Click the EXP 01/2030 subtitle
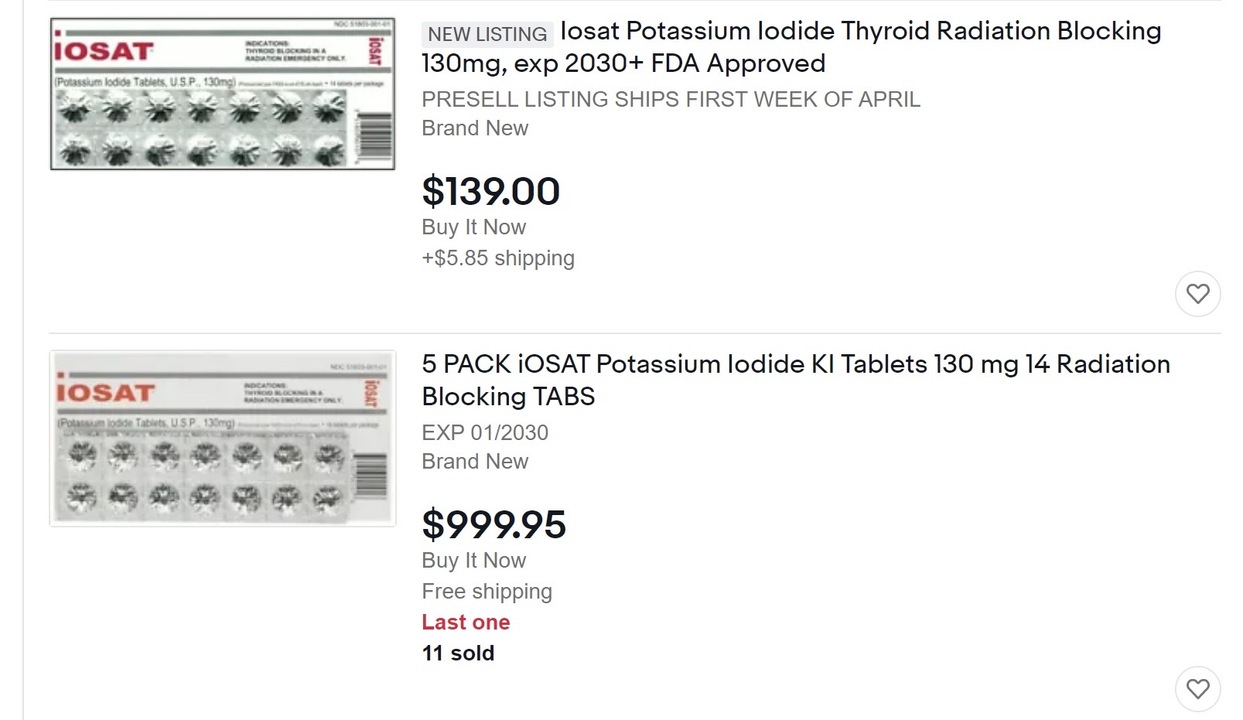The width and height of the screenshot is (1243, 720). tap(485, 432)
